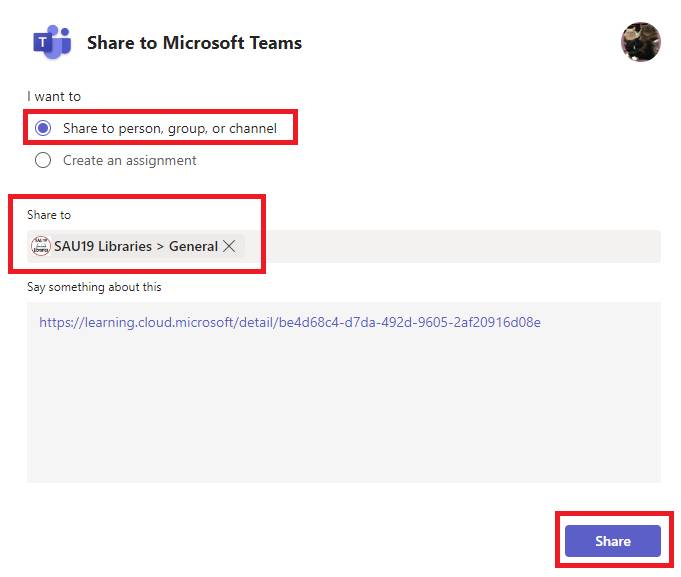Viewport: 681px width, 577px height.
Task: Click the blue Share button
Action: pos(613,541)
